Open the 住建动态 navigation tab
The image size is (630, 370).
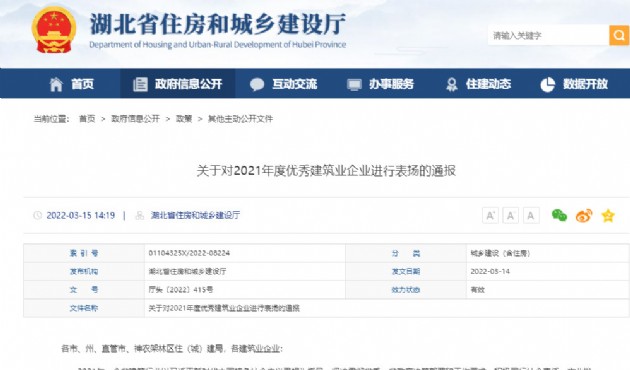point(478,84)
